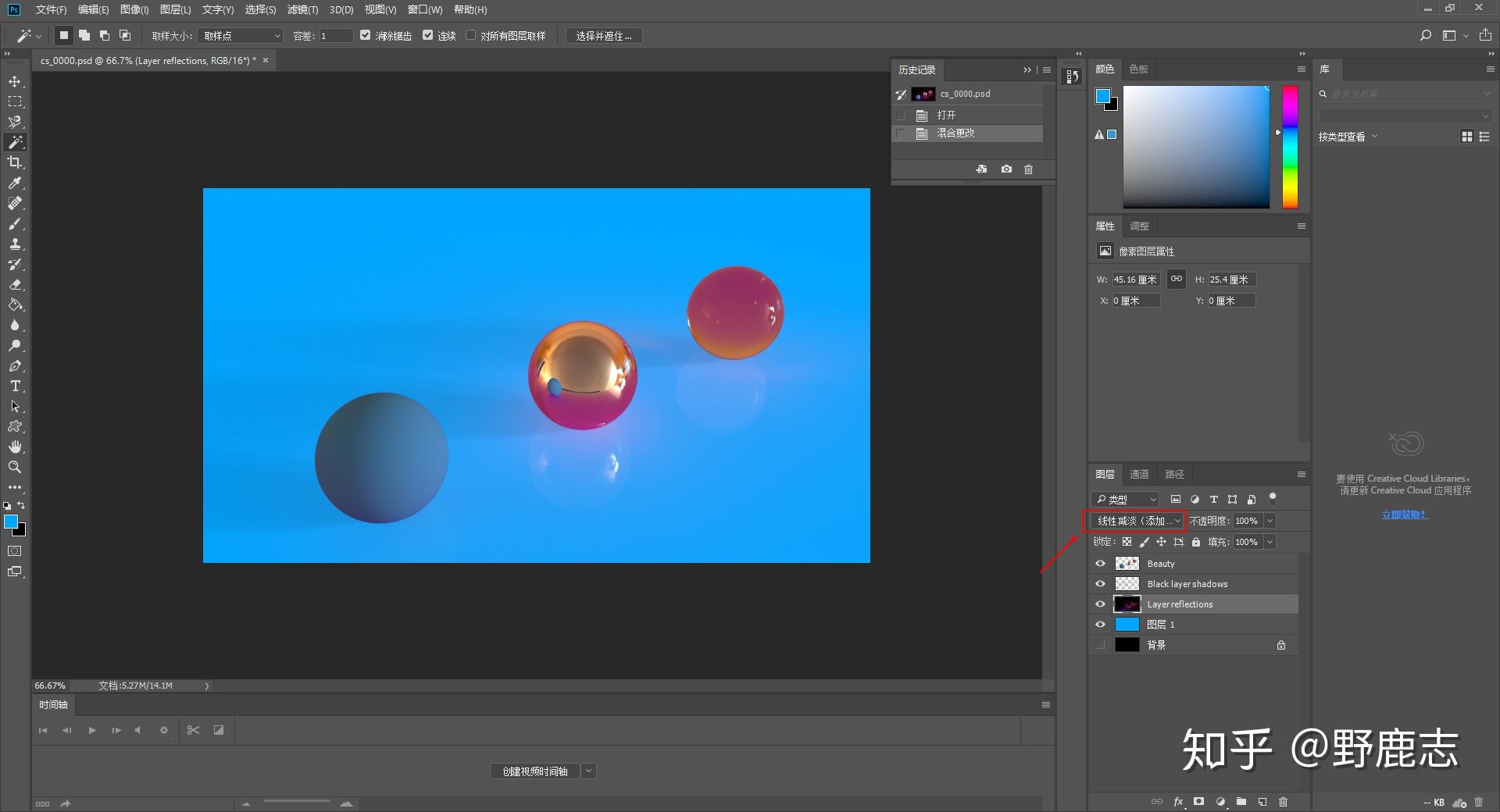Click the rainbow hue slider strip

pos(1290,147)
